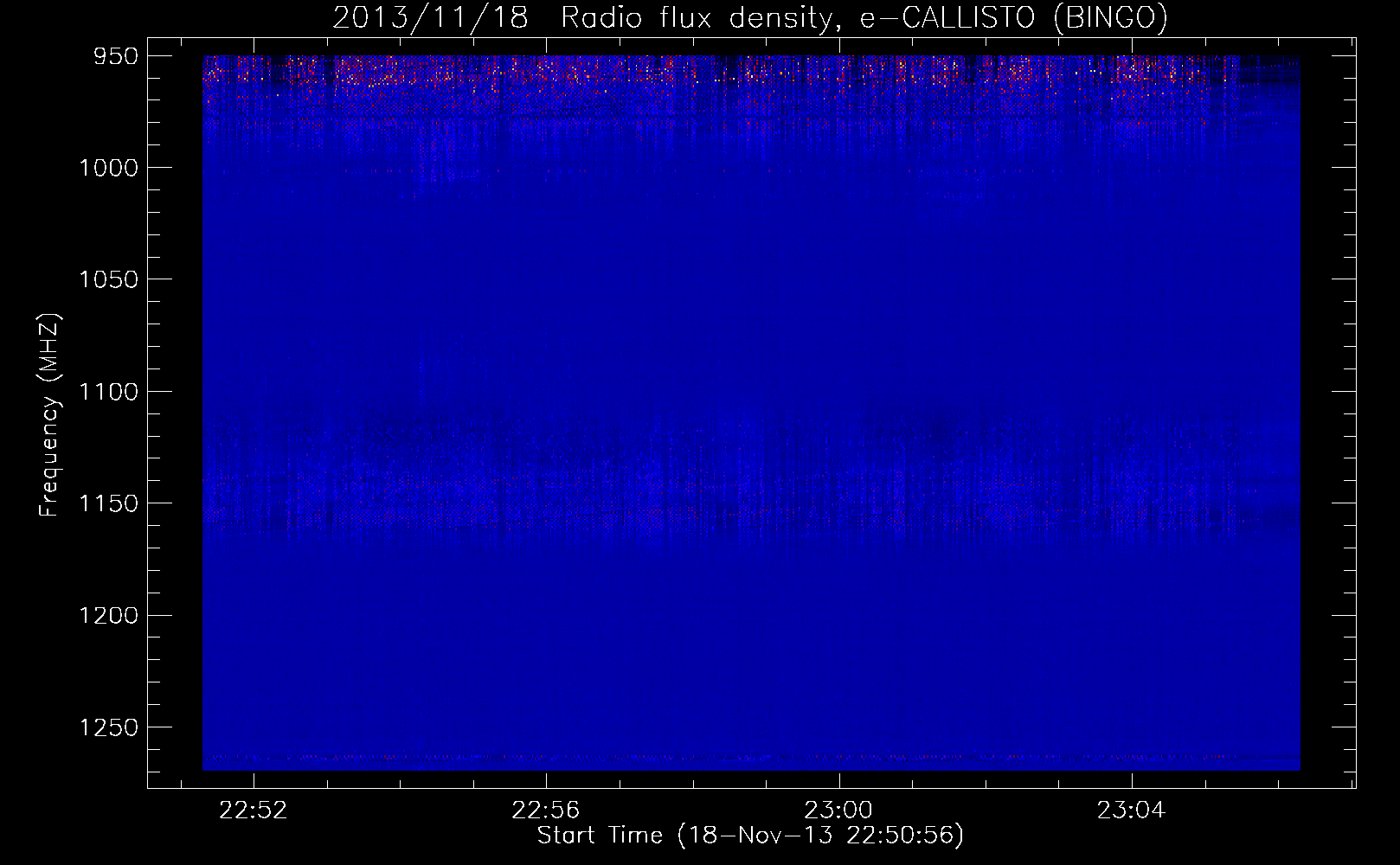Click the 950 frequency tick label
1400x865 pixels.
coord(116,56)
